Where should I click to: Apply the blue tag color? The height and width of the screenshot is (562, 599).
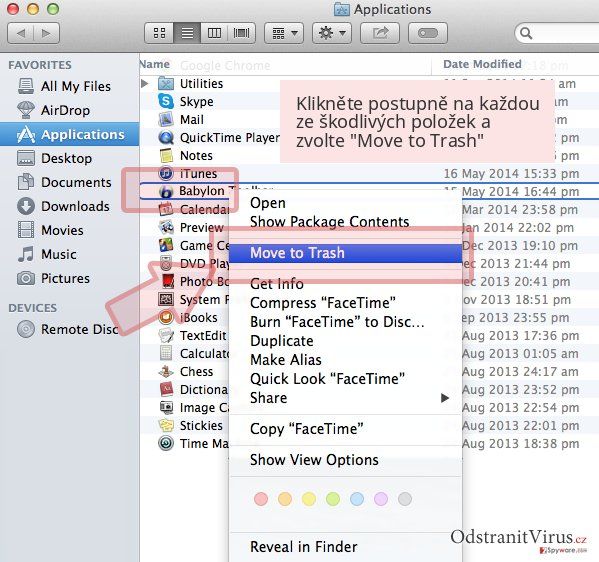pos(357,499)
